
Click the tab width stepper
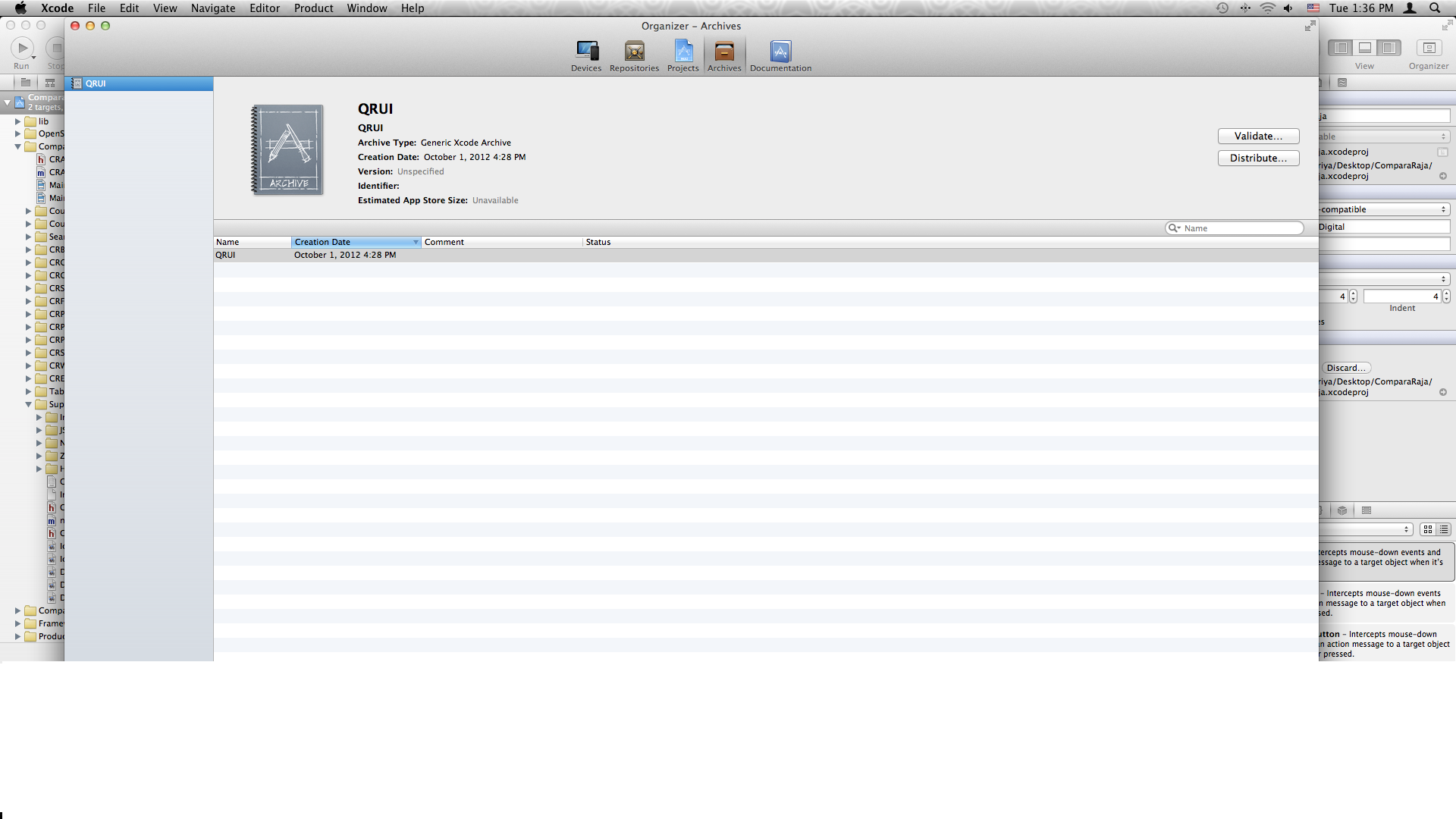pos(1353,297)
